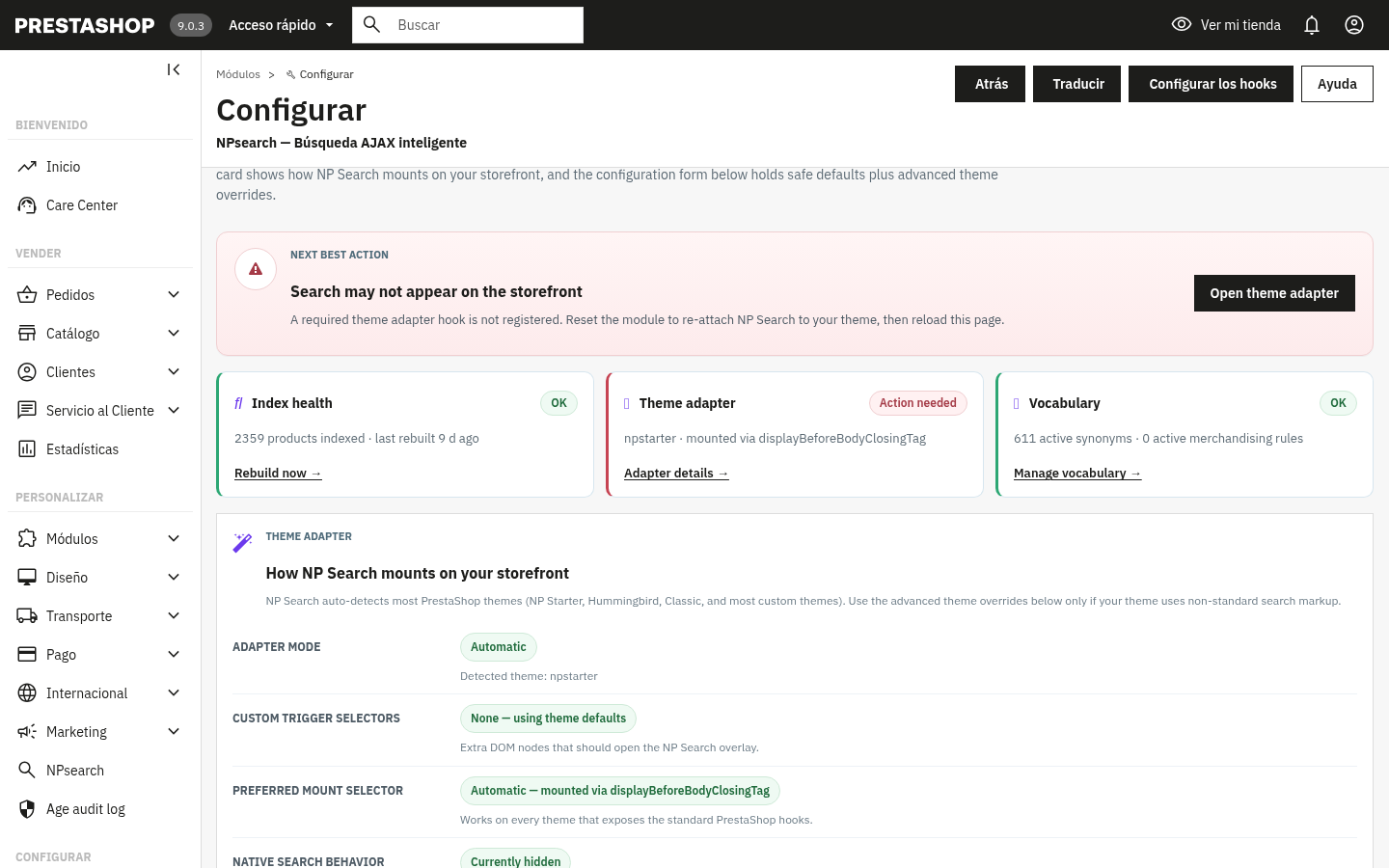Click the magic wand Theme Adapter icon
The width and height of the screenshot is (1389, 868).
[243, 543]
